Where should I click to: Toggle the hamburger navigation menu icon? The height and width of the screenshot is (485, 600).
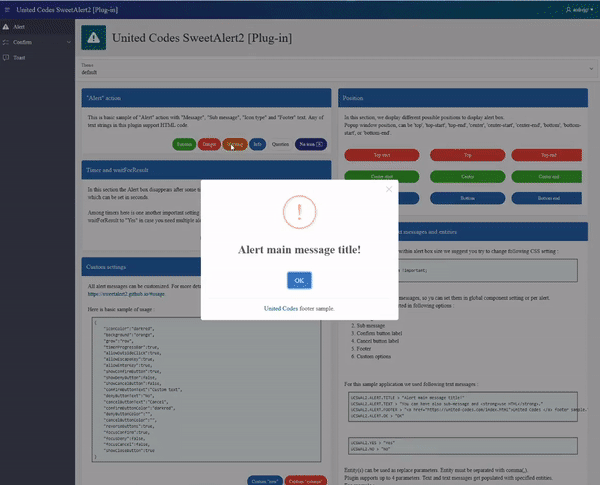pos(7,10)
